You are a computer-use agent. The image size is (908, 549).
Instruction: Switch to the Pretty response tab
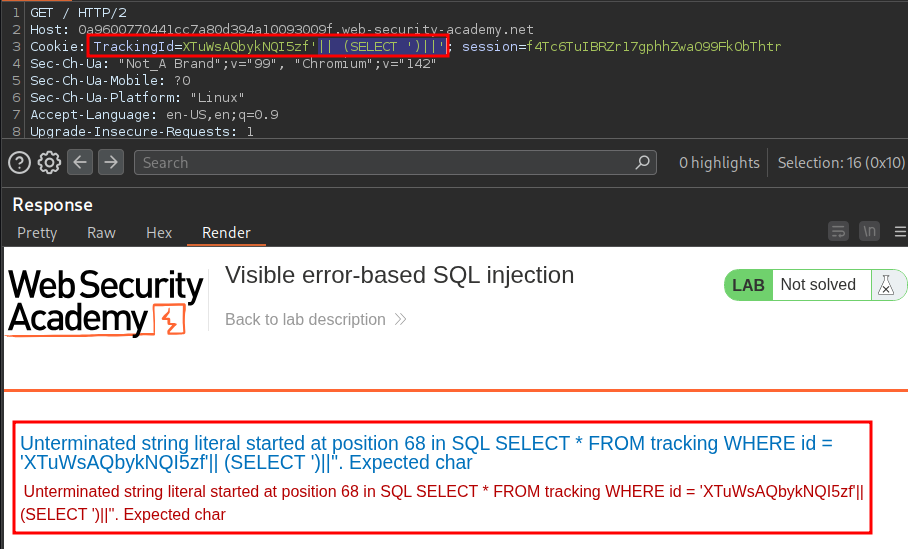(37, 233)
